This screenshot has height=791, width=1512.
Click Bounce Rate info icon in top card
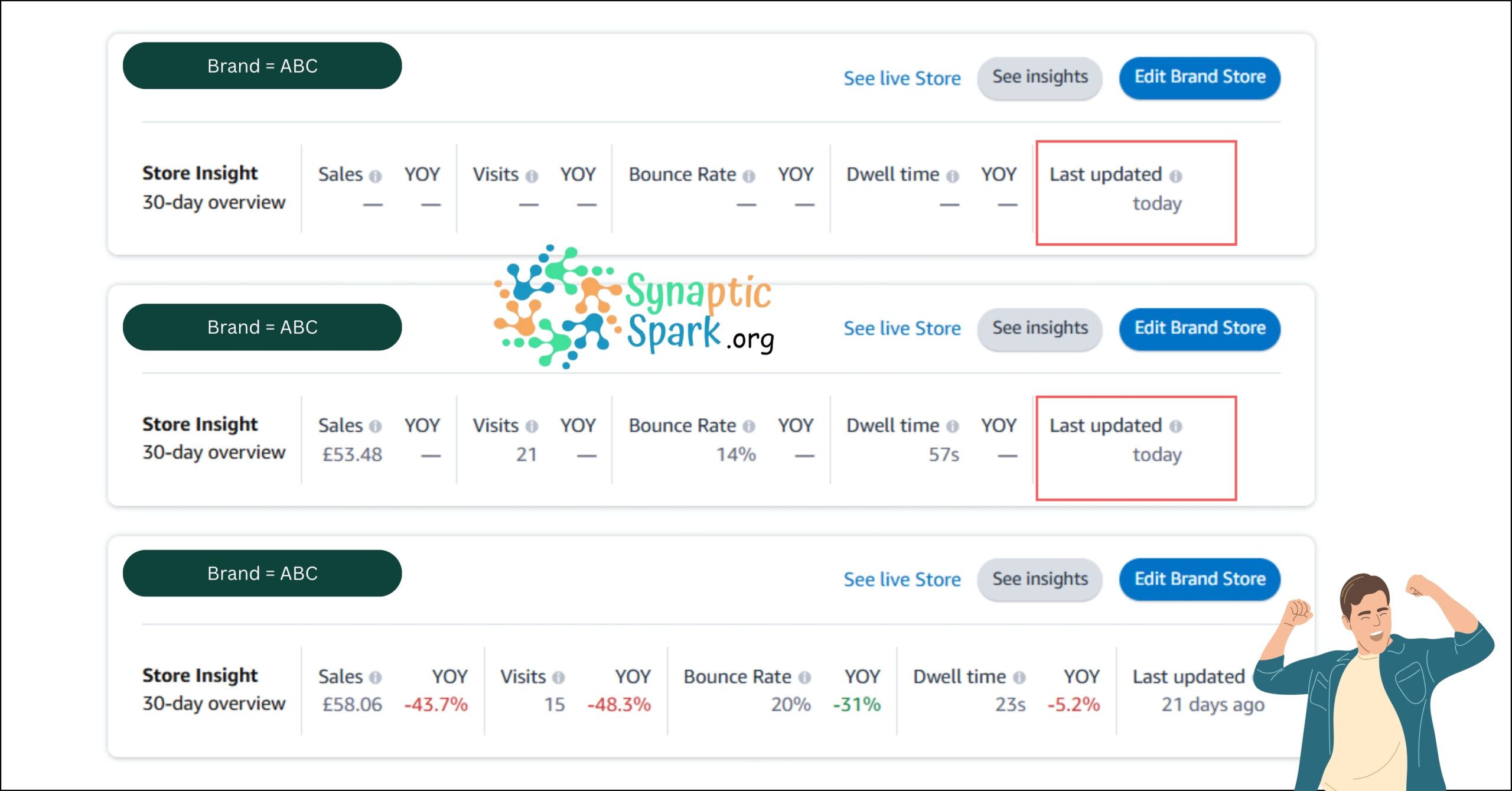click(749, 176)
